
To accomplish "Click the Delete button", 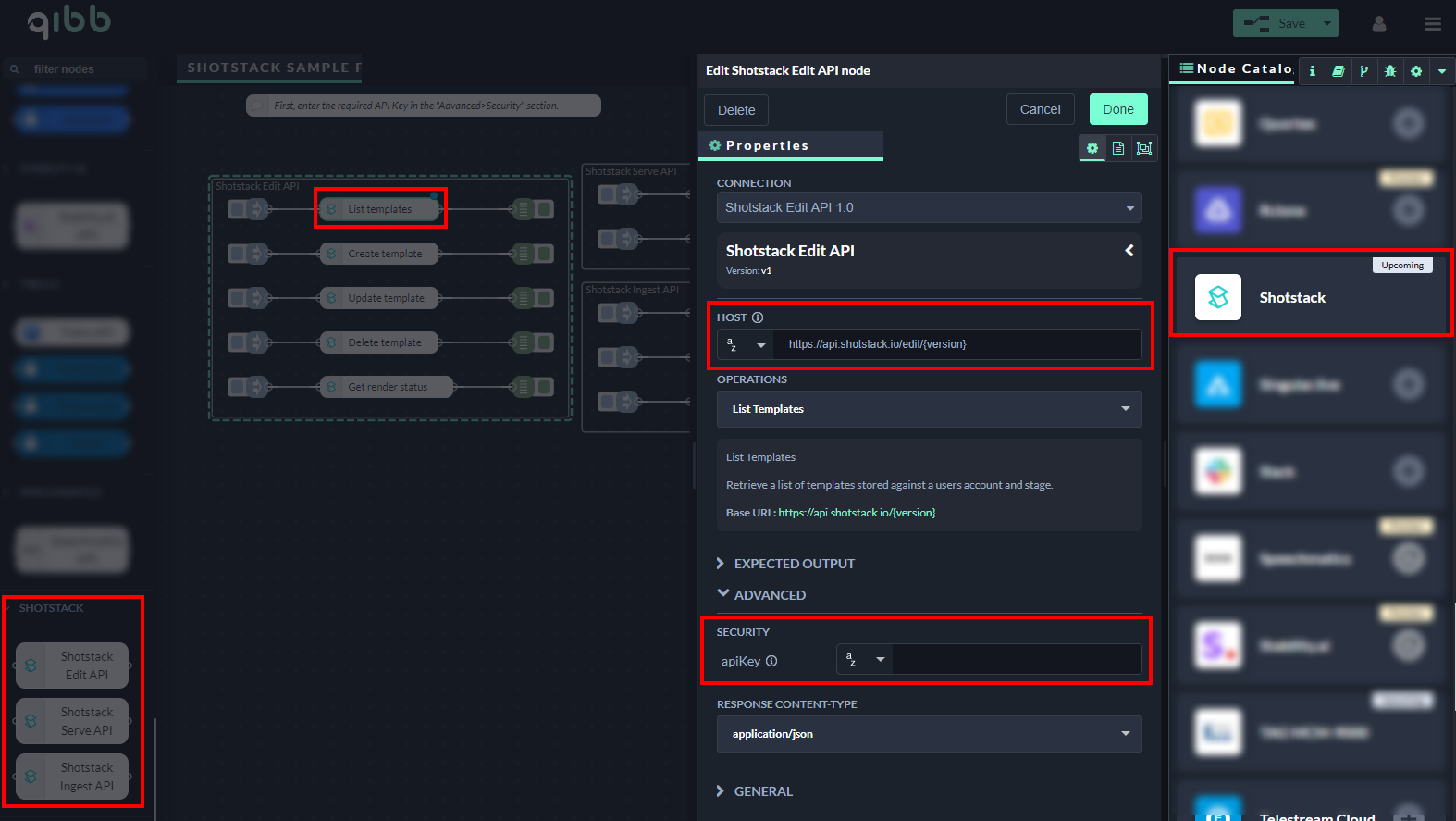I will pyautogui.click(x=735, y=110).
